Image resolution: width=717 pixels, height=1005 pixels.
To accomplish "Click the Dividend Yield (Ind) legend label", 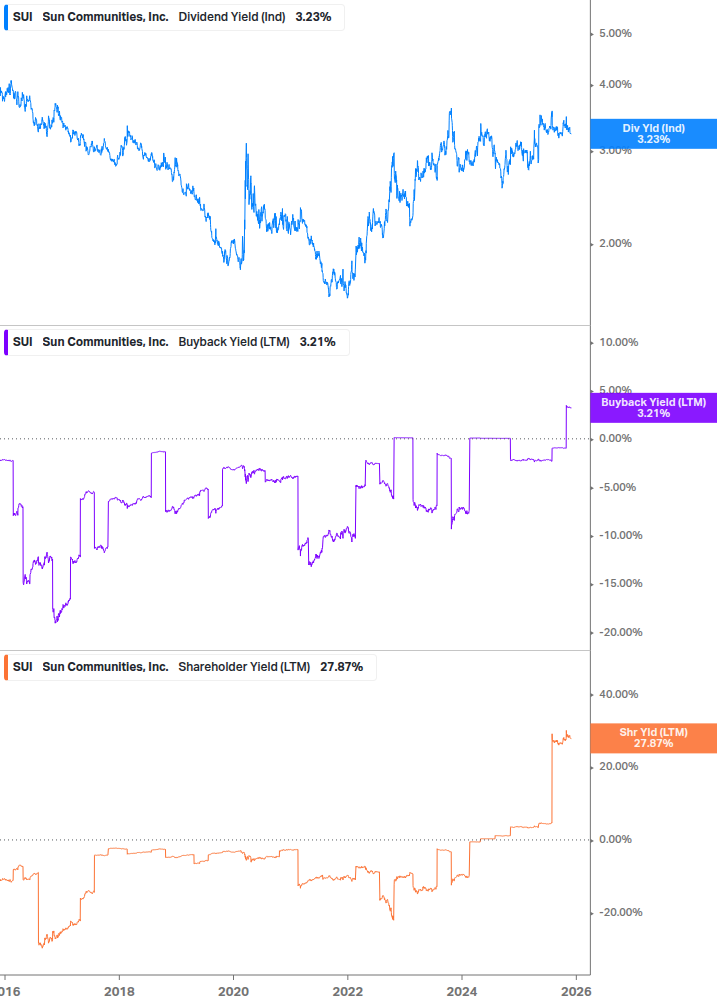I will click(x=231, y=17).
